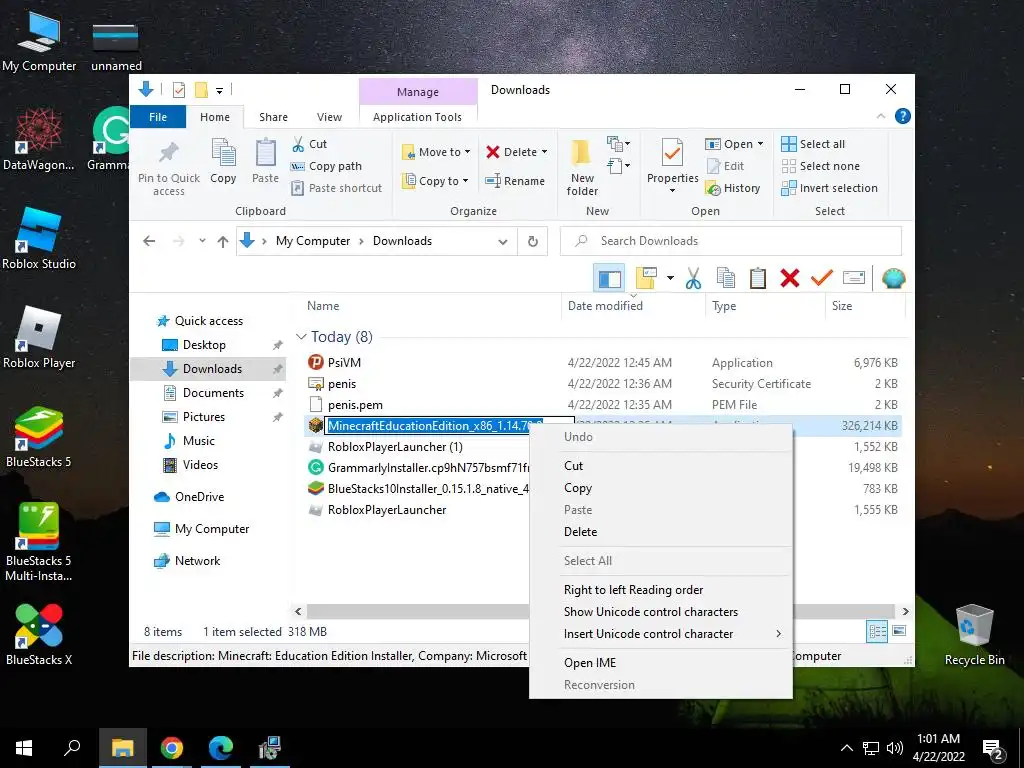
Task: Click Select none in ribbon
Action: click(x=821, y=166)
